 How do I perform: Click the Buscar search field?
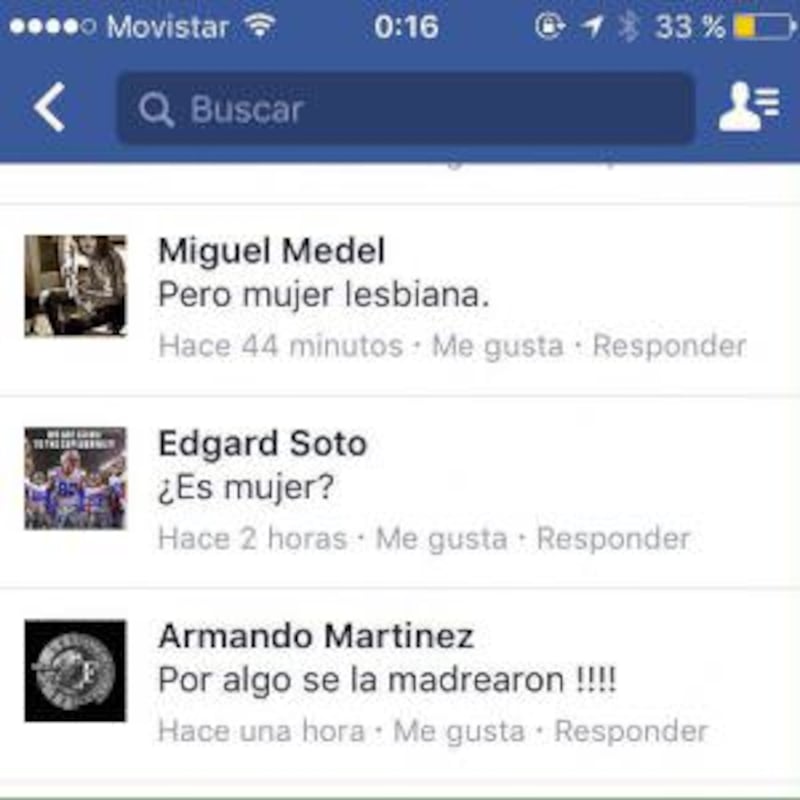(x=406, y=109)
